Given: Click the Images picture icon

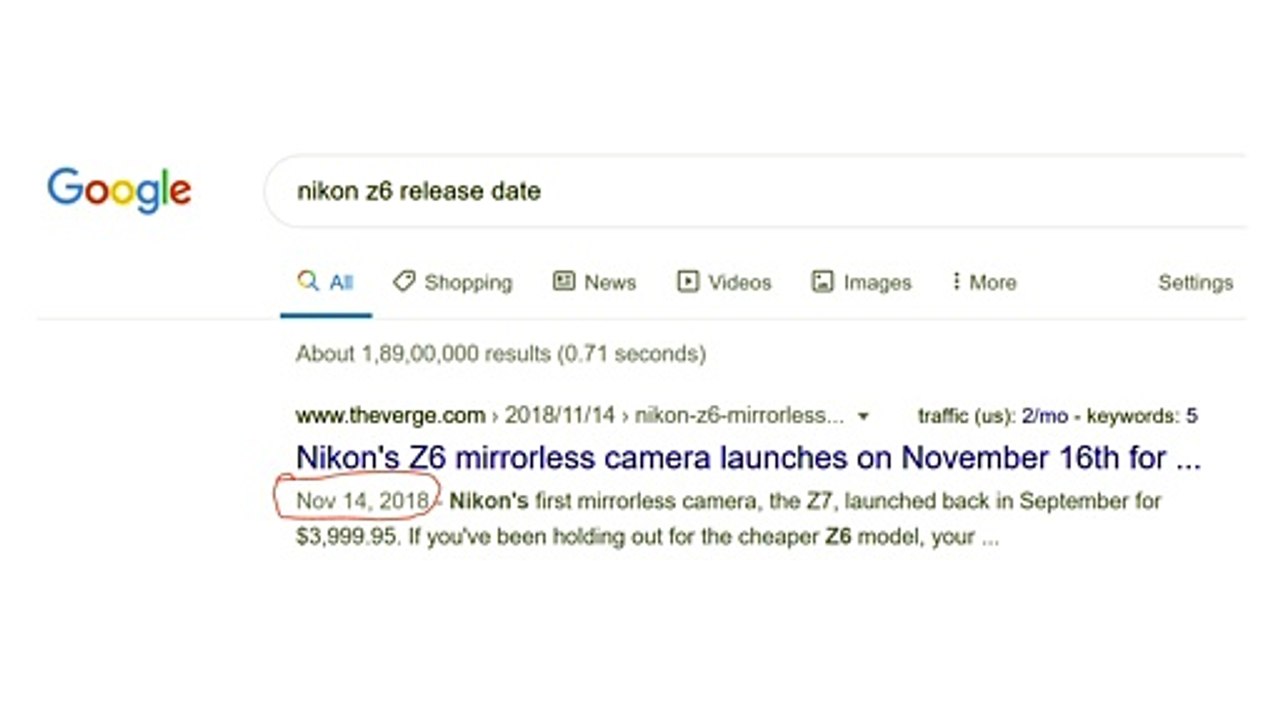Looking at the screenshot, I should pos(822,282).
